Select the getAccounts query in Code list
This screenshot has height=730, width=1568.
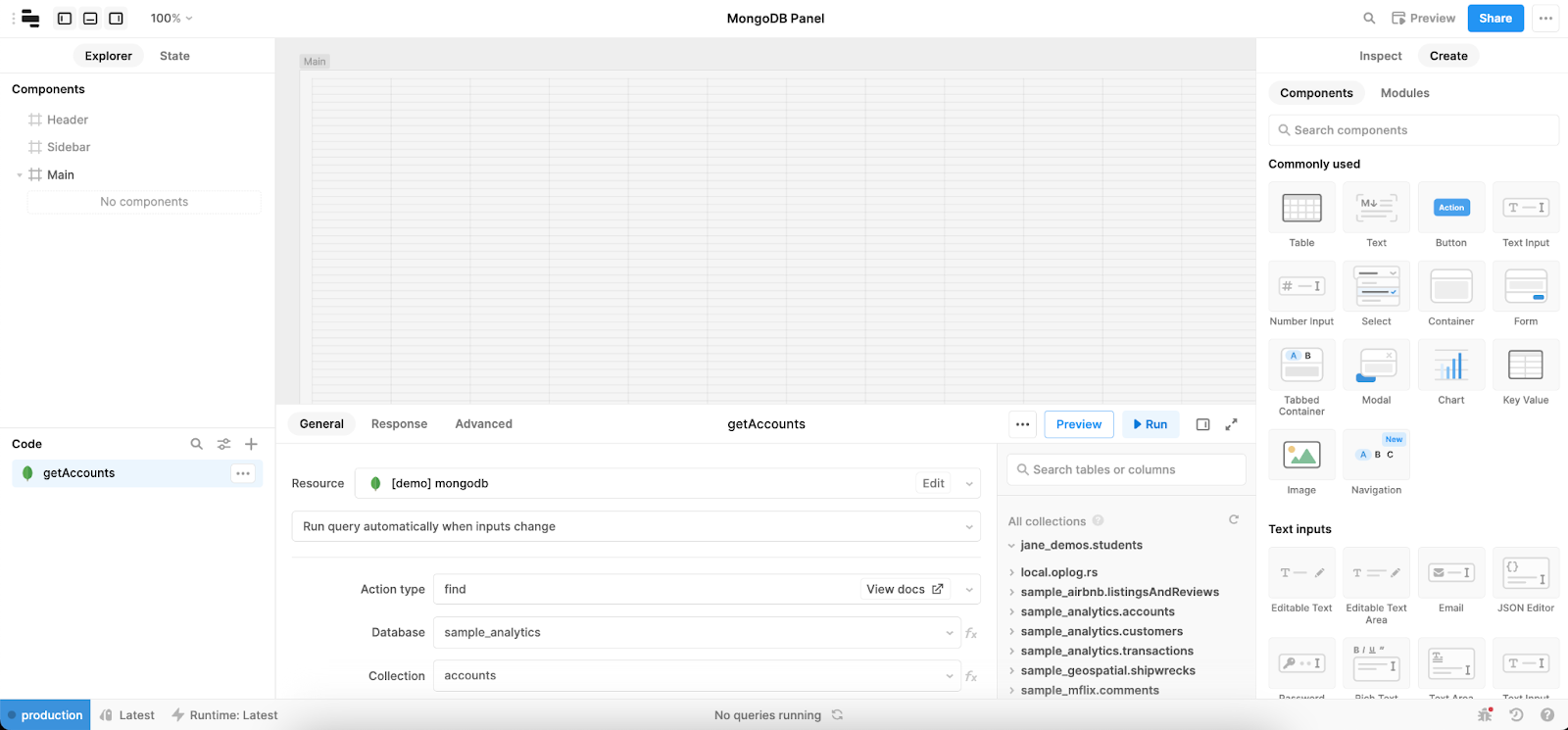tap(137, 473)
